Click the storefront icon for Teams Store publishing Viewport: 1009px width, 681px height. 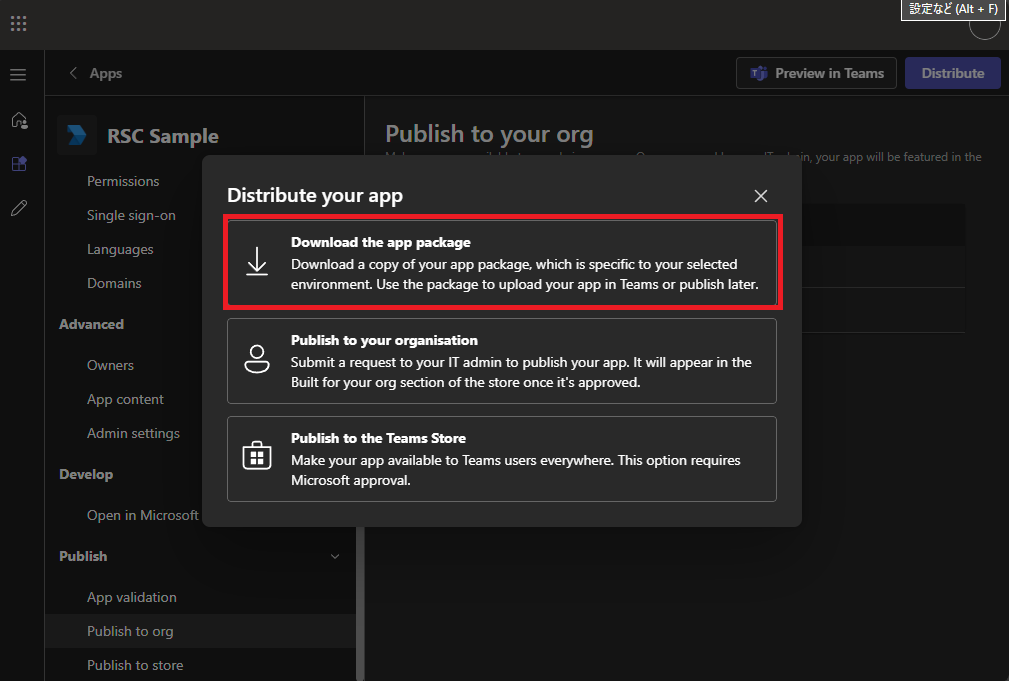tap(258, 455)
